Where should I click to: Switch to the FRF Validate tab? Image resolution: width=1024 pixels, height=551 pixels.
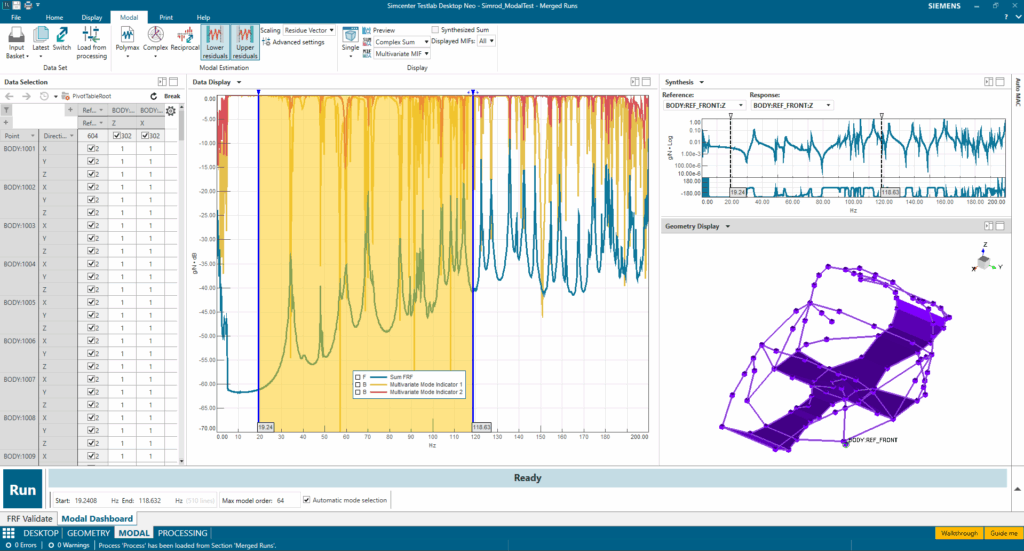pos(29,518)
